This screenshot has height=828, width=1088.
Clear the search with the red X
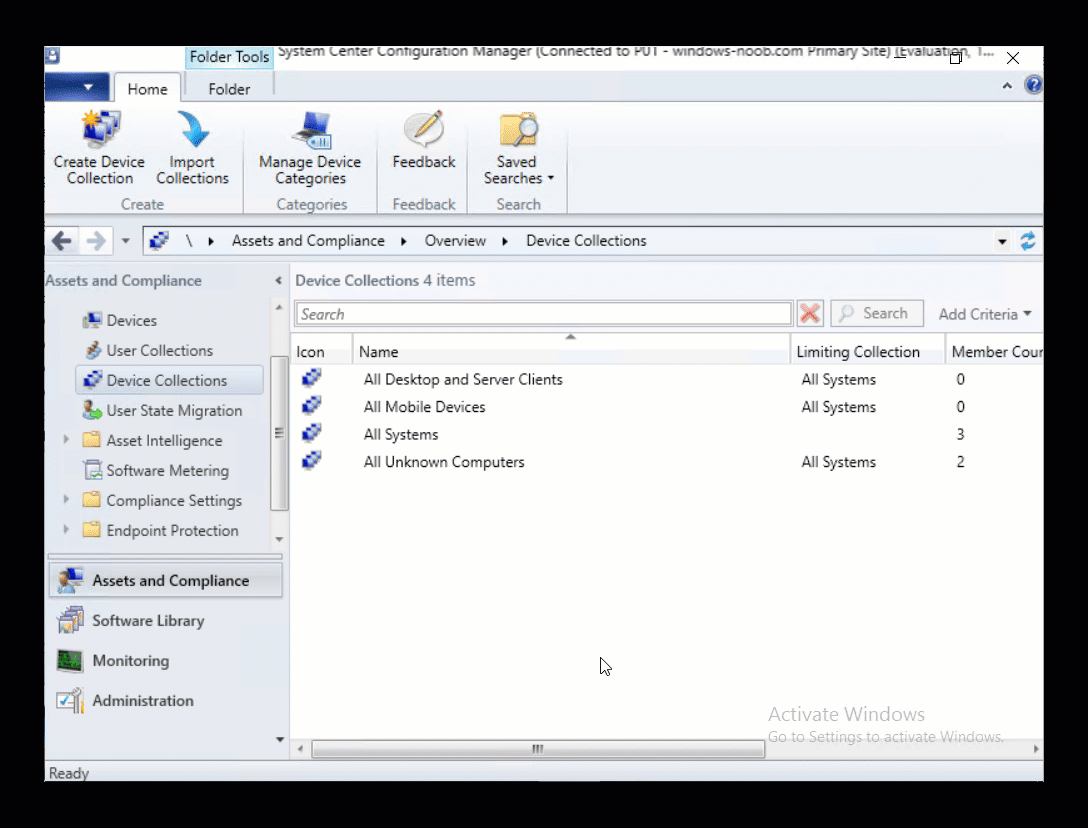[x=810, y=314]
